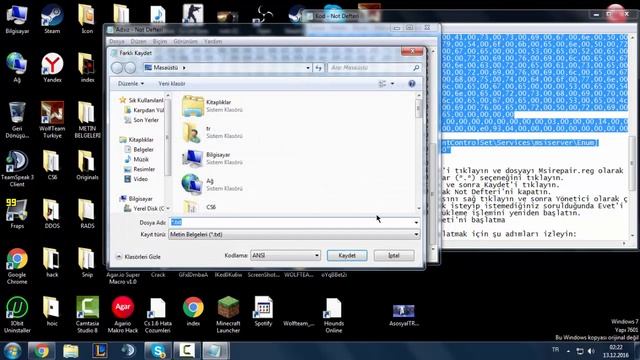Select the DDOS desktop folder
The width and height of the screenshot is (640, 360).
click(52, 213)
